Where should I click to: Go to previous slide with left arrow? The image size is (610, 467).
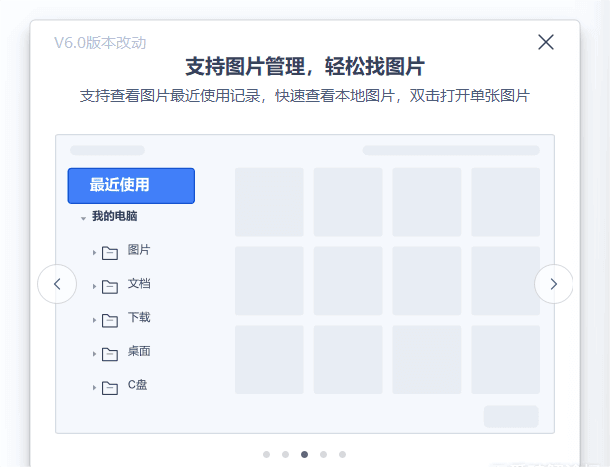pos(57,284)
